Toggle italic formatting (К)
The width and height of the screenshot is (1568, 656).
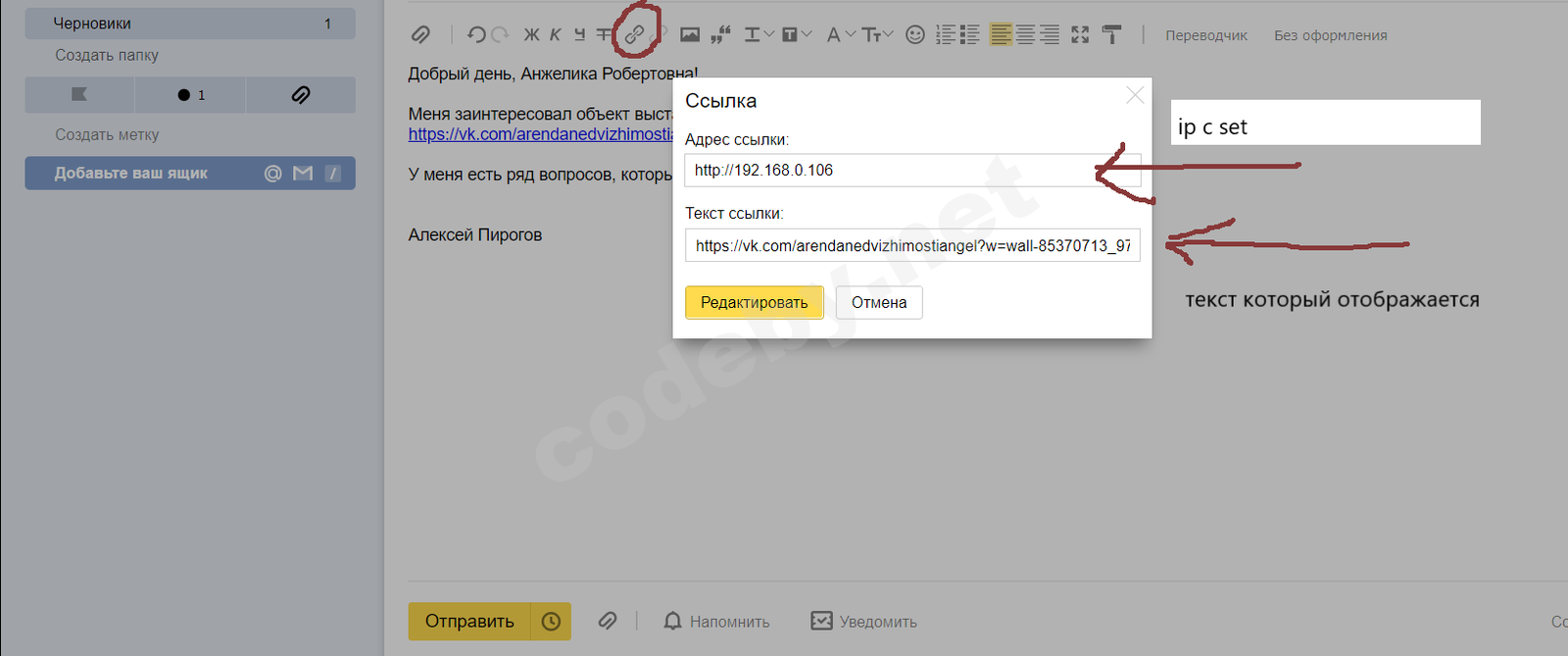[x=555, y=35]
